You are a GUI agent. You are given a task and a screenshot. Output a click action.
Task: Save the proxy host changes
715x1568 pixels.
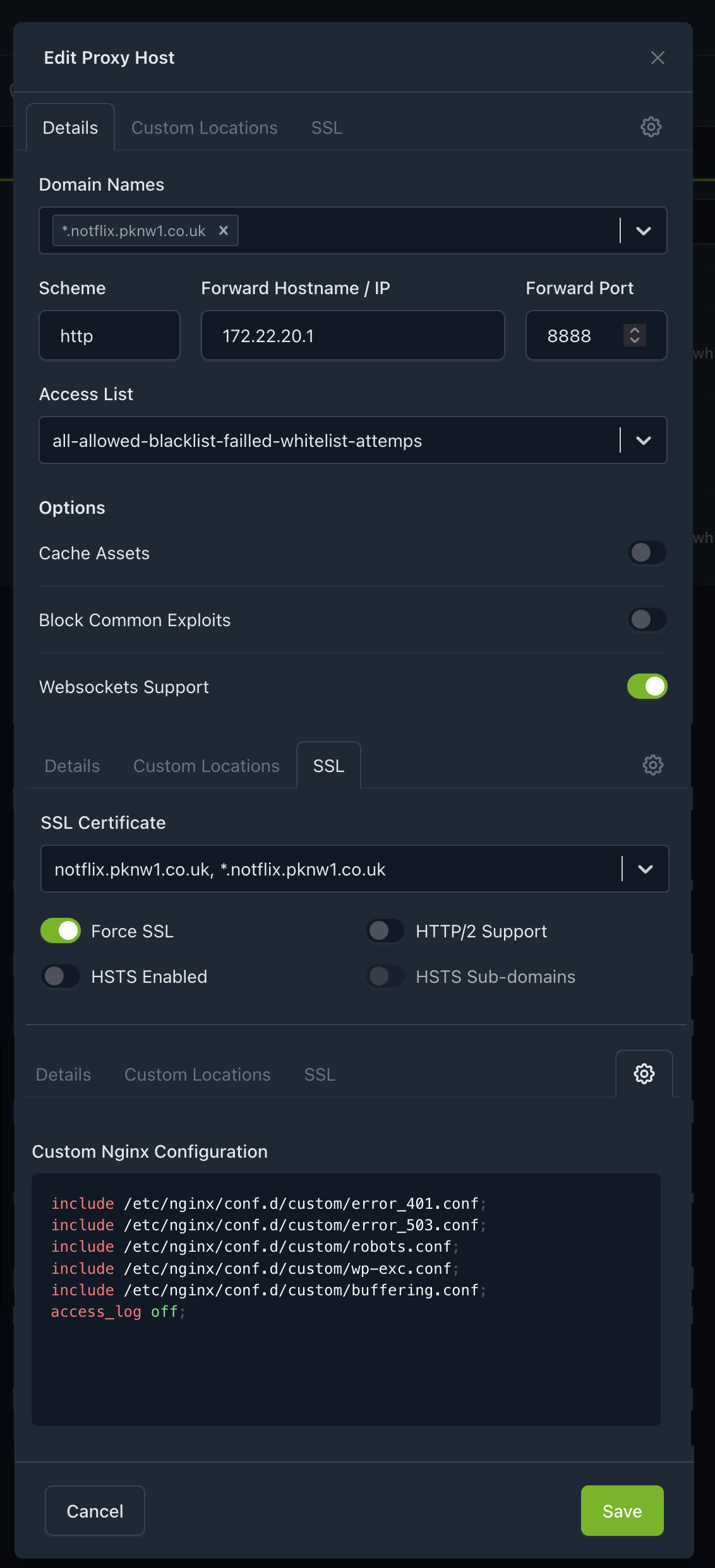click(622, 1511)
